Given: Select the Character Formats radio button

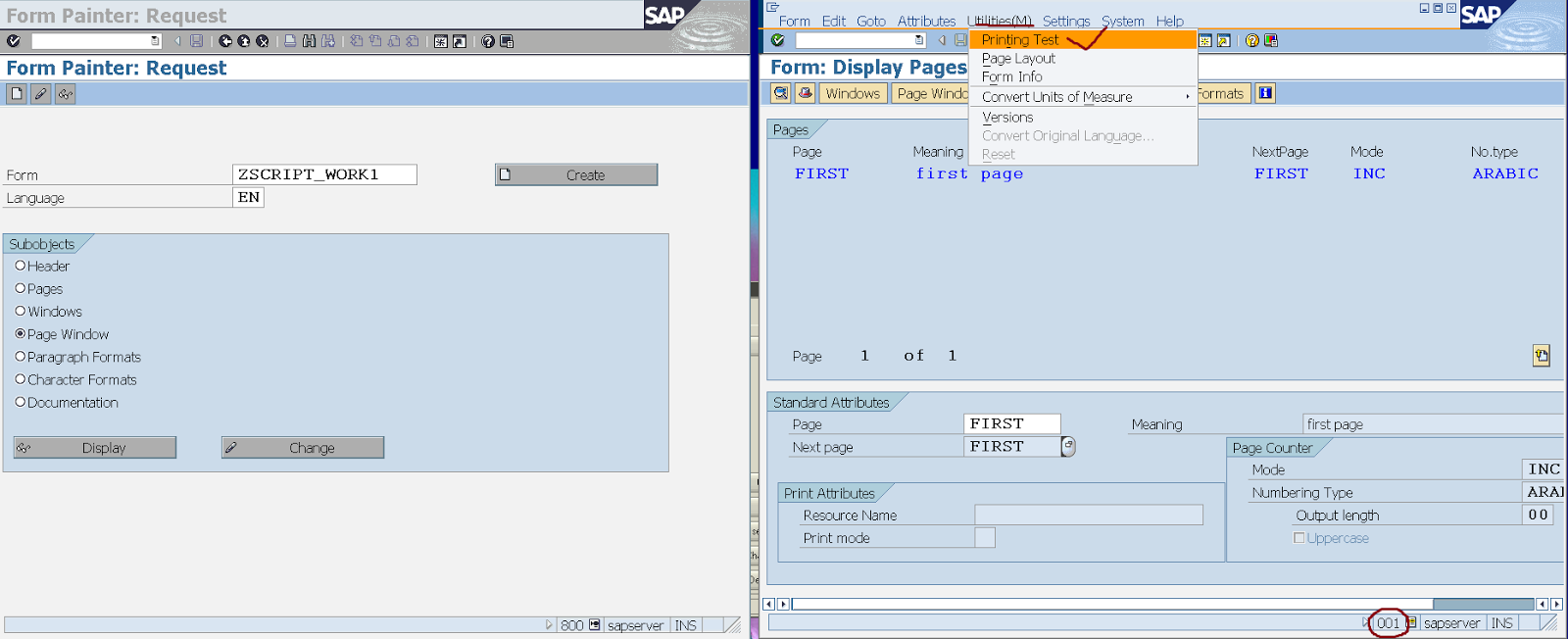Looking at the screenshot, I should (20, 378).
